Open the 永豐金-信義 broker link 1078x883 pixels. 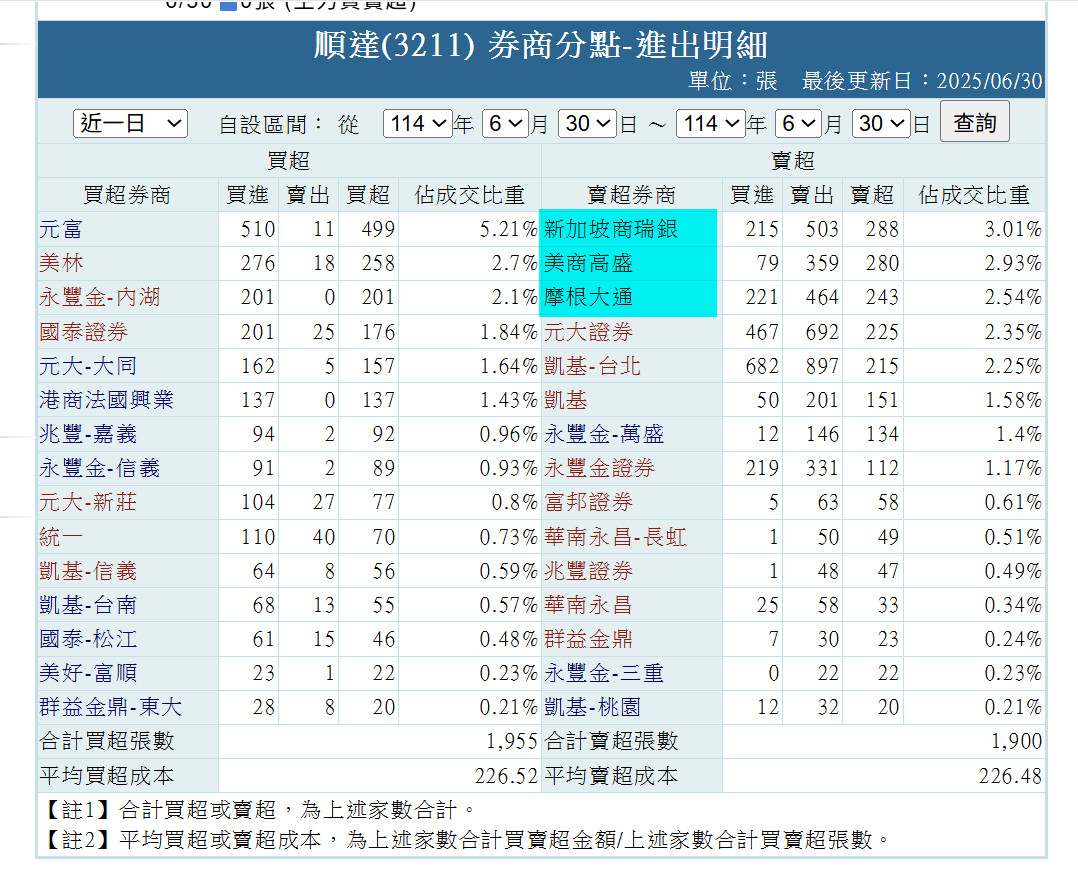(x=100, y=468)
